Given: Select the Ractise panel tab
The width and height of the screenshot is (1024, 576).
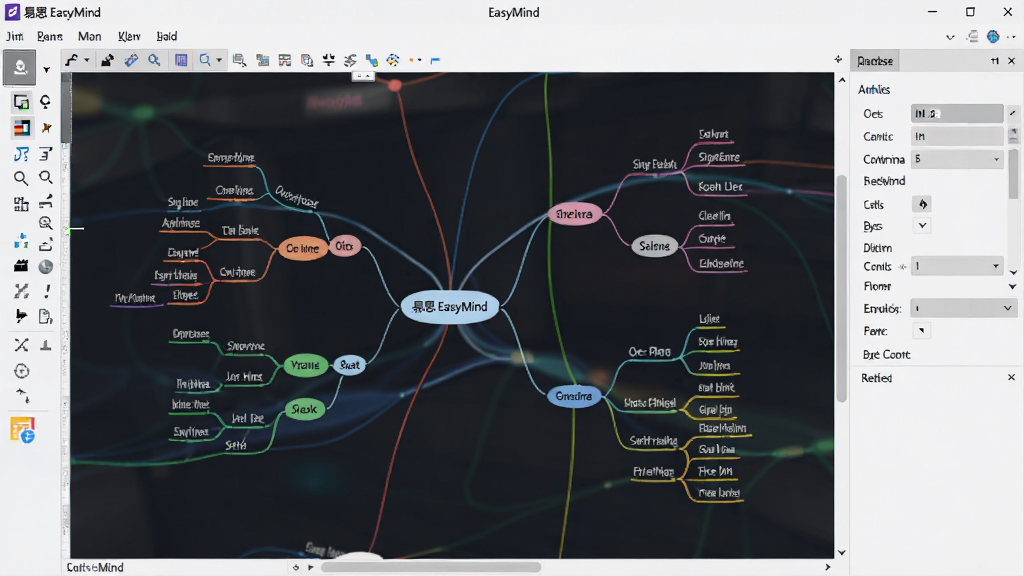Looking at the screenshot, I should pyautogui.click(x=875, y=61).
